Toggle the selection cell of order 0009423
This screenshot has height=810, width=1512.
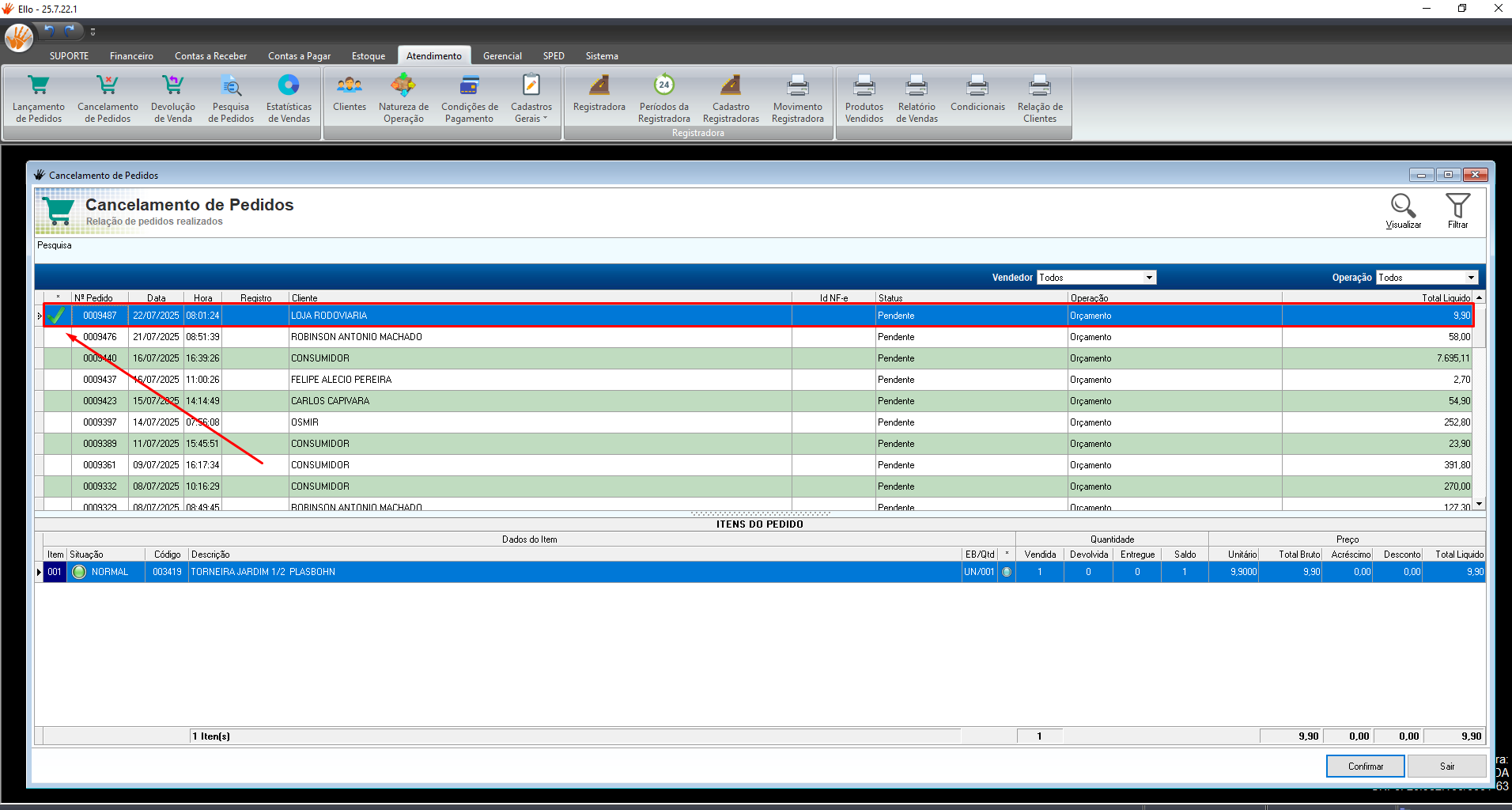[x=57, y=401]
